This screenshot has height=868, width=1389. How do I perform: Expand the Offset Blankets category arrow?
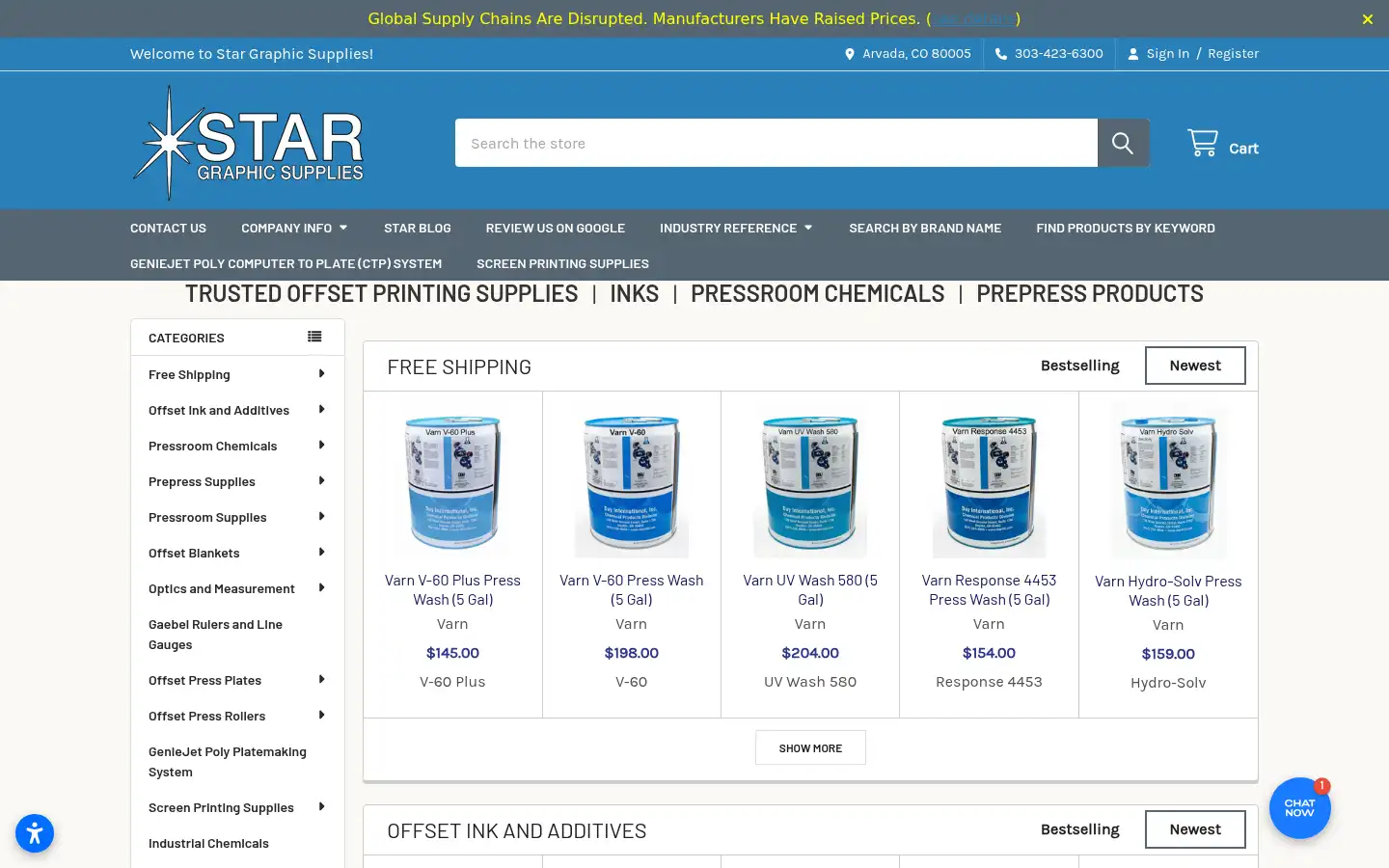(x=321, y=553)
